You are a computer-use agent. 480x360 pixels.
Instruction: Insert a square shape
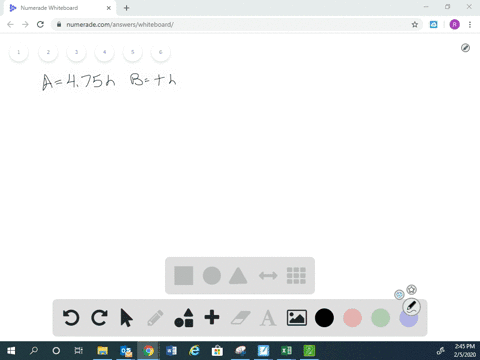(184, 276)
